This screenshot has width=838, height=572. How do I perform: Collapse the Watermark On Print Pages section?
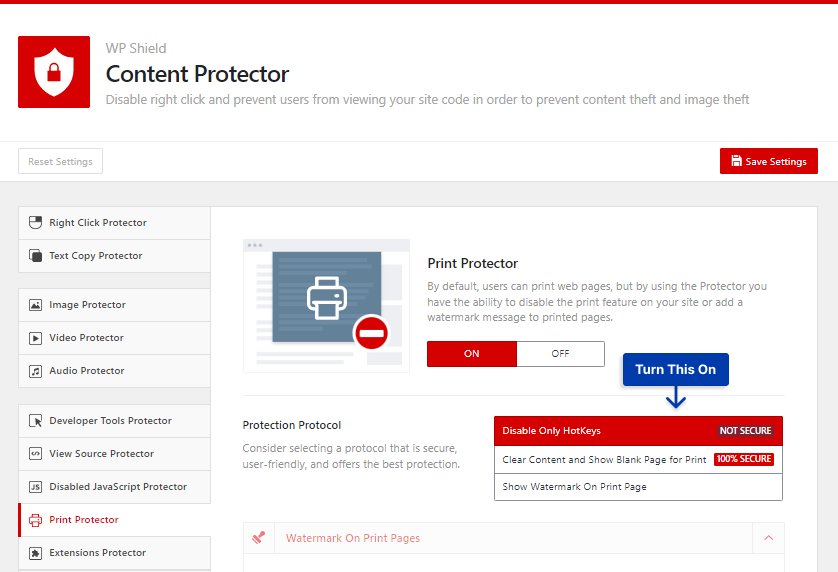pos(769,538)
